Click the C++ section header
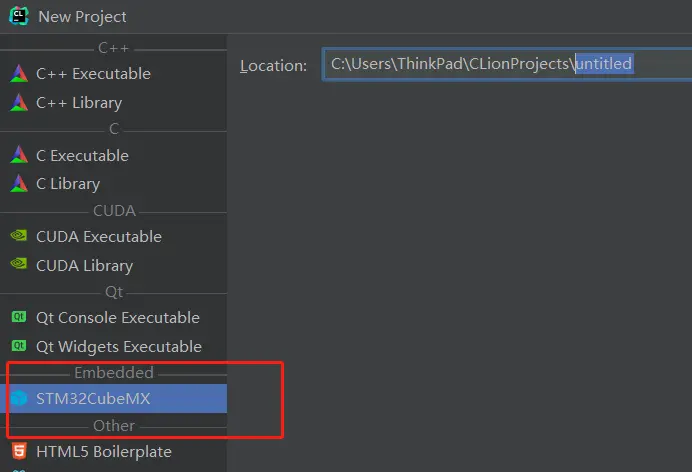This screenshot has width=692, height=472. pos(114,48)
